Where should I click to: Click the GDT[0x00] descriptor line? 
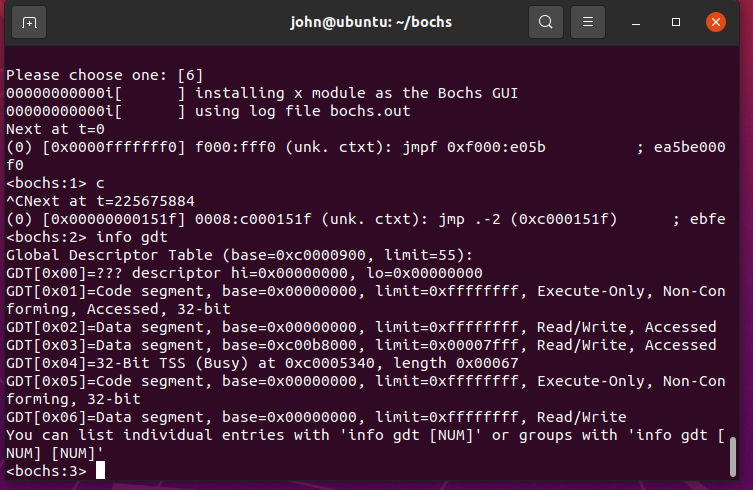(x=244, y=273)
